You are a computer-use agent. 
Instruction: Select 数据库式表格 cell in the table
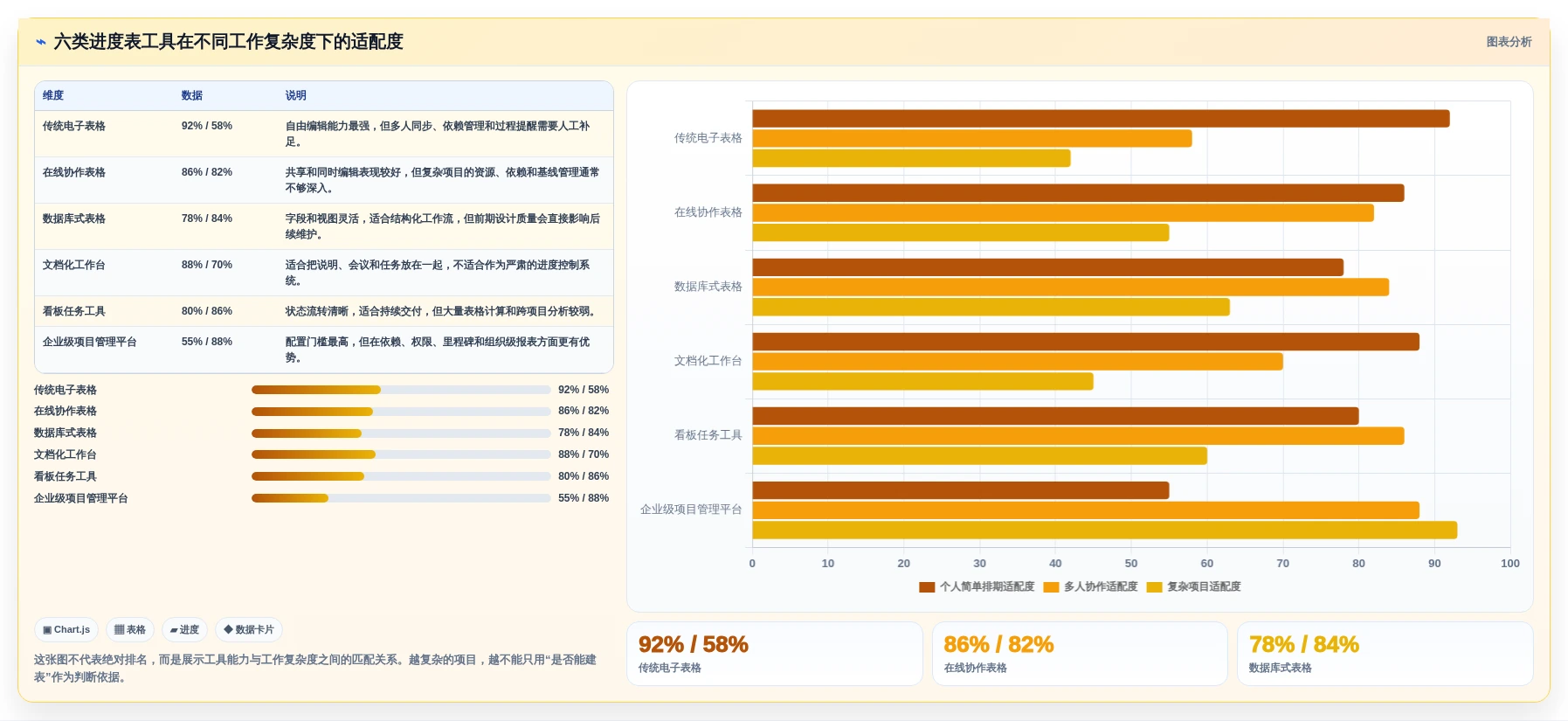pos(74,218)
